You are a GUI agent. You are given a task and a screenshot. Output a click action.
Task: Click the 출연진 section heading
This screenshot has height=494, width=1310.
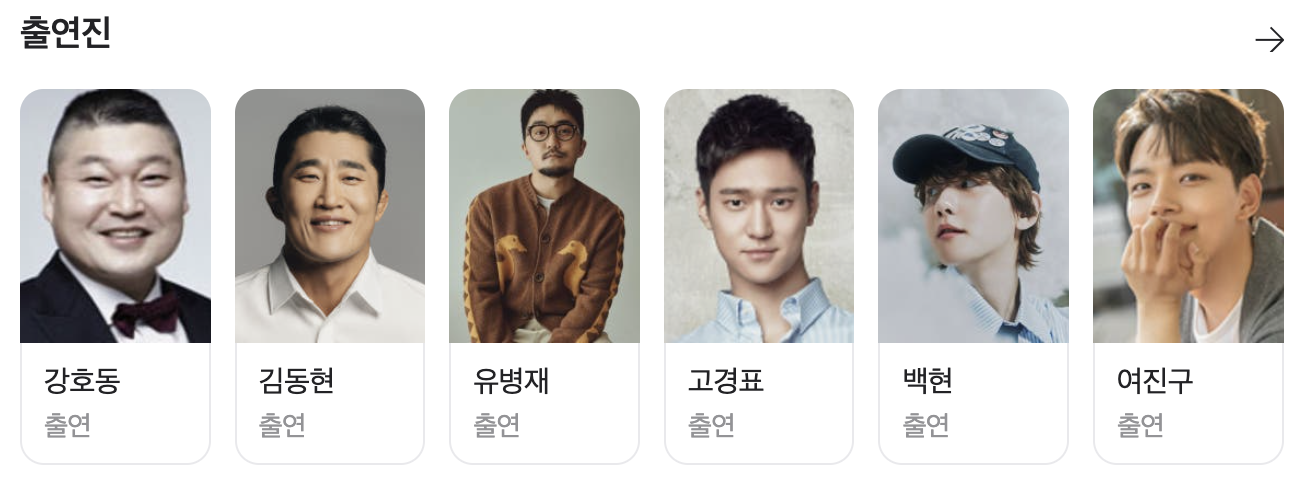coord(65,34)
